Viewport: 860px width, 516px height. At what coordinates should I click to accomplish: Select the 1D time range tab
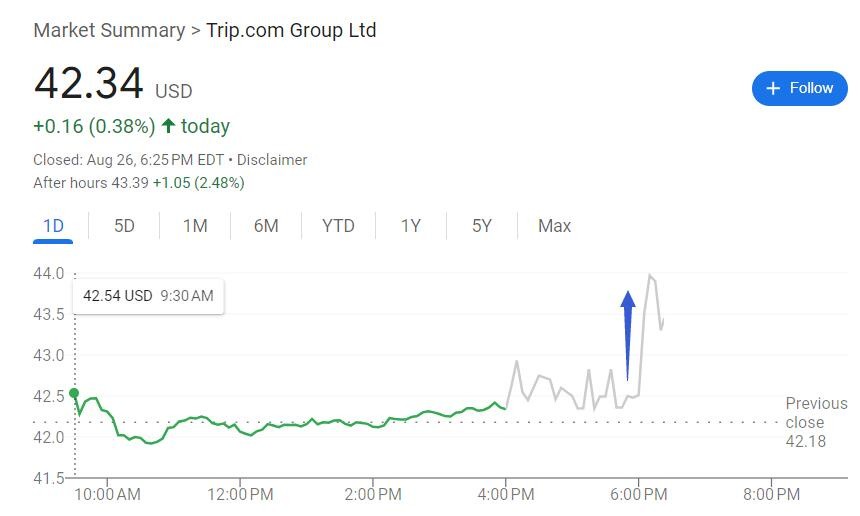pyautogui.click(x=53, y=226)
